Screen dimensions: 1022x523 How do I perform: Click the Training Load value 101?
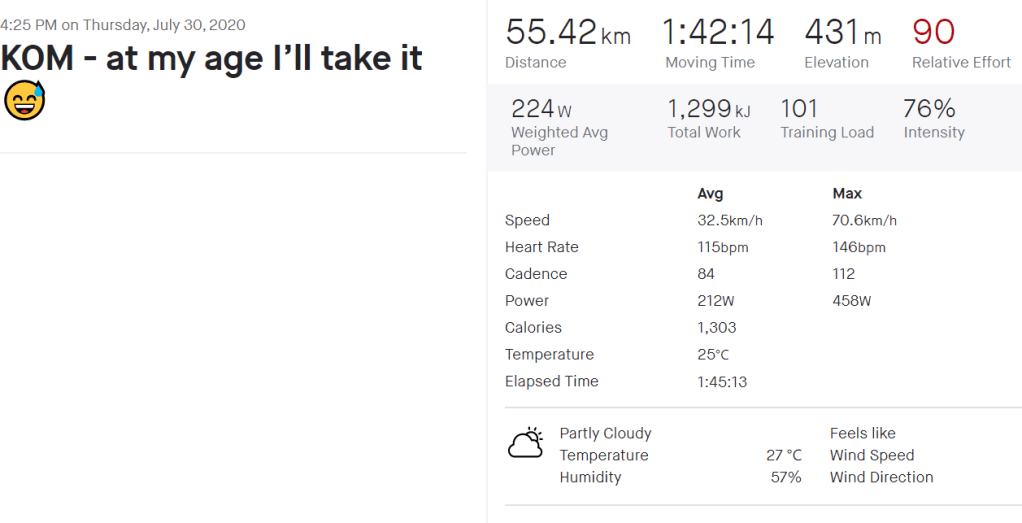pyautogui.click(x=799, y=108)
